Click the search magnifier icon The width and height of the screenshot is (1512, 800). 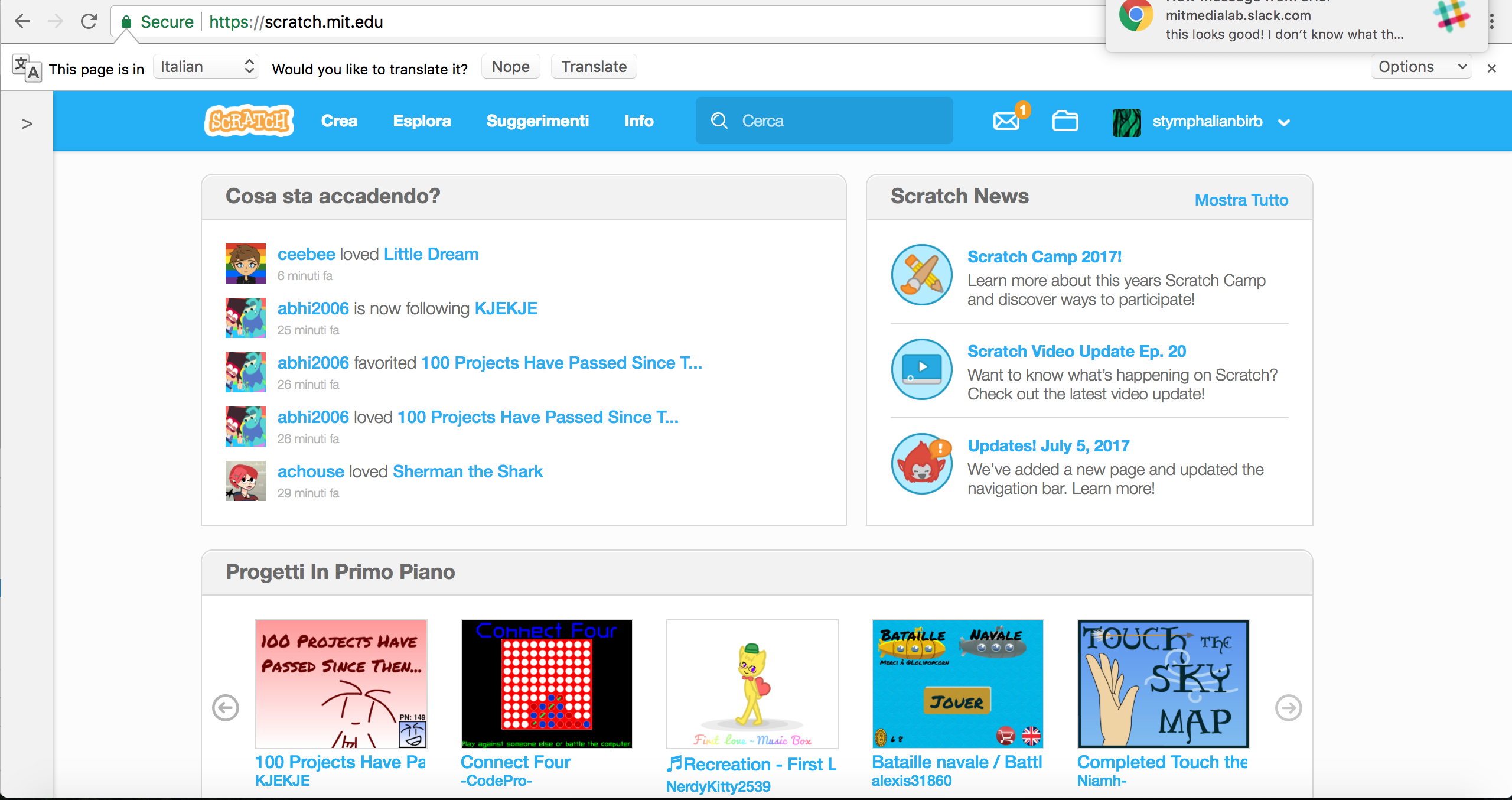tap(719, 121)
